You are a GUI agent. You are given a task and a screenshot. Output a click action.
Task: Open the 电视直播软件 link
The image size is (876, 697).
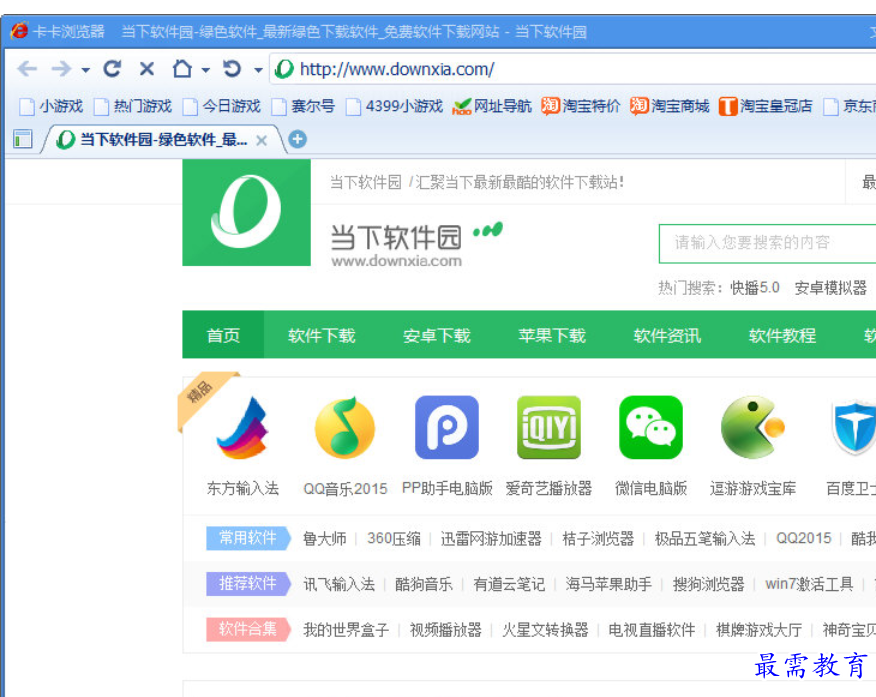[651, 630]
